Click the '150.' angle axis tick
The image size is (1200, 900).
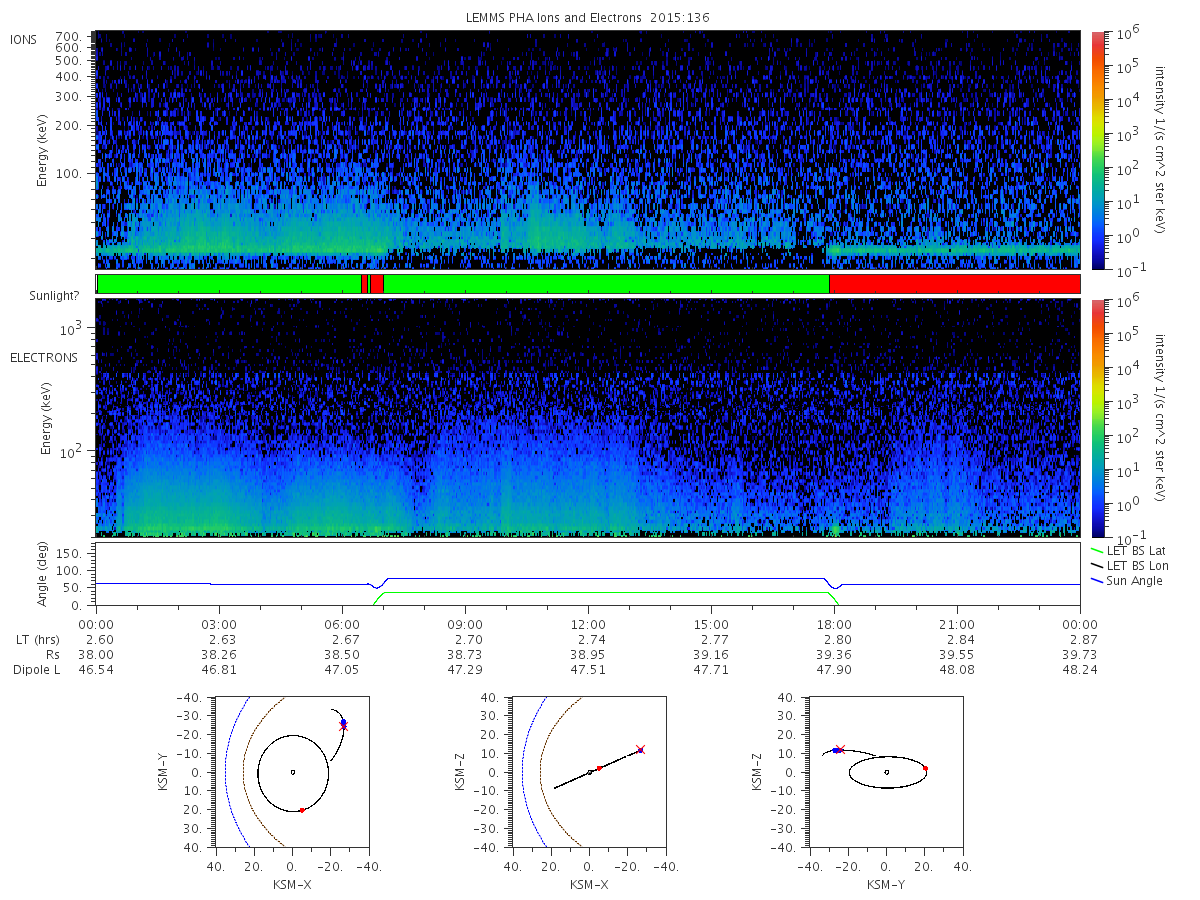pos(71,552)
